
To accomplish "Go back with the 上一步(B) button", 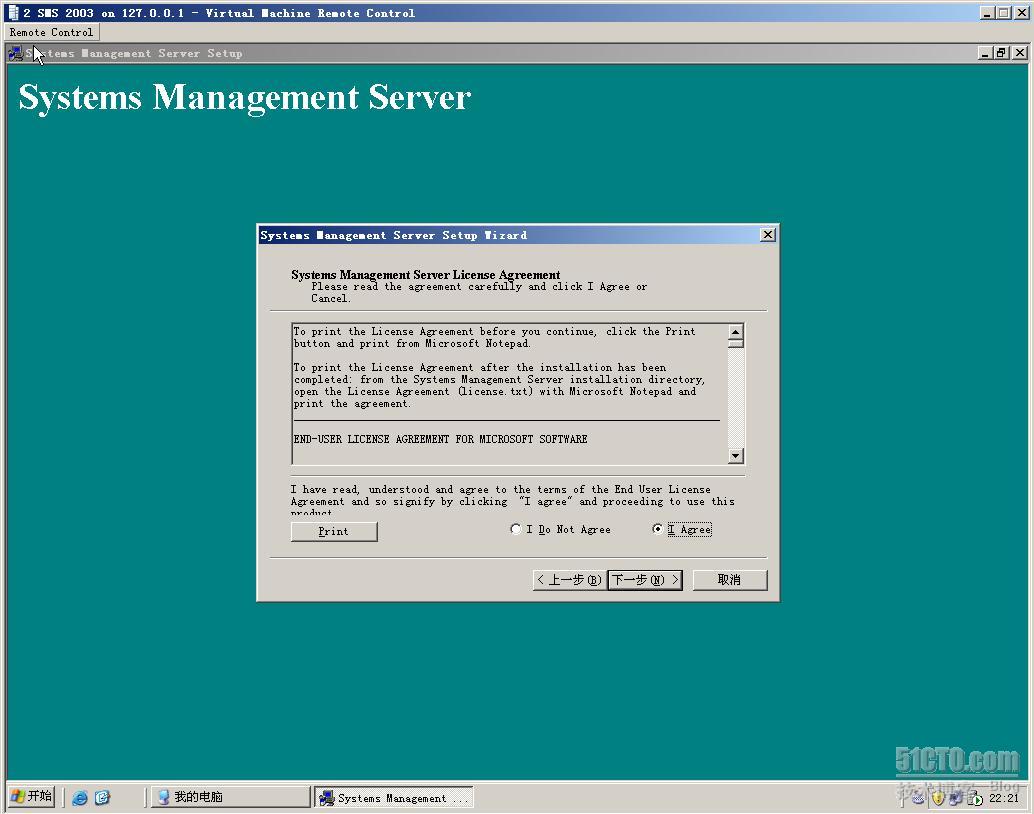I will click(569, 580).
